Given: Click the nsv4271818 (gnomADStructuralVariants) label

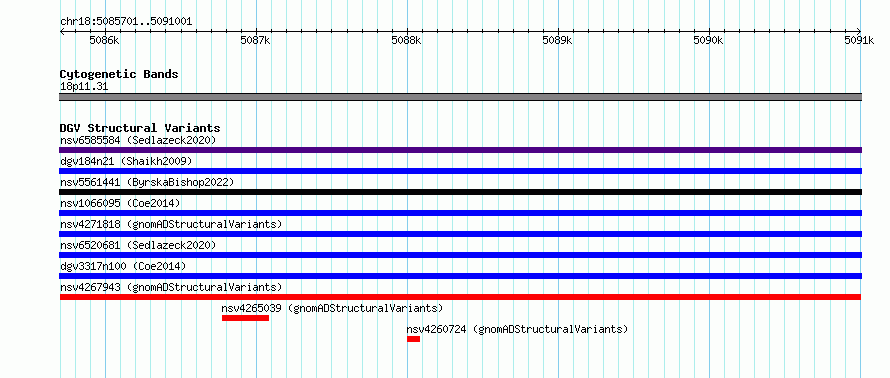Looking at the screenshot, I should point(171,224).
